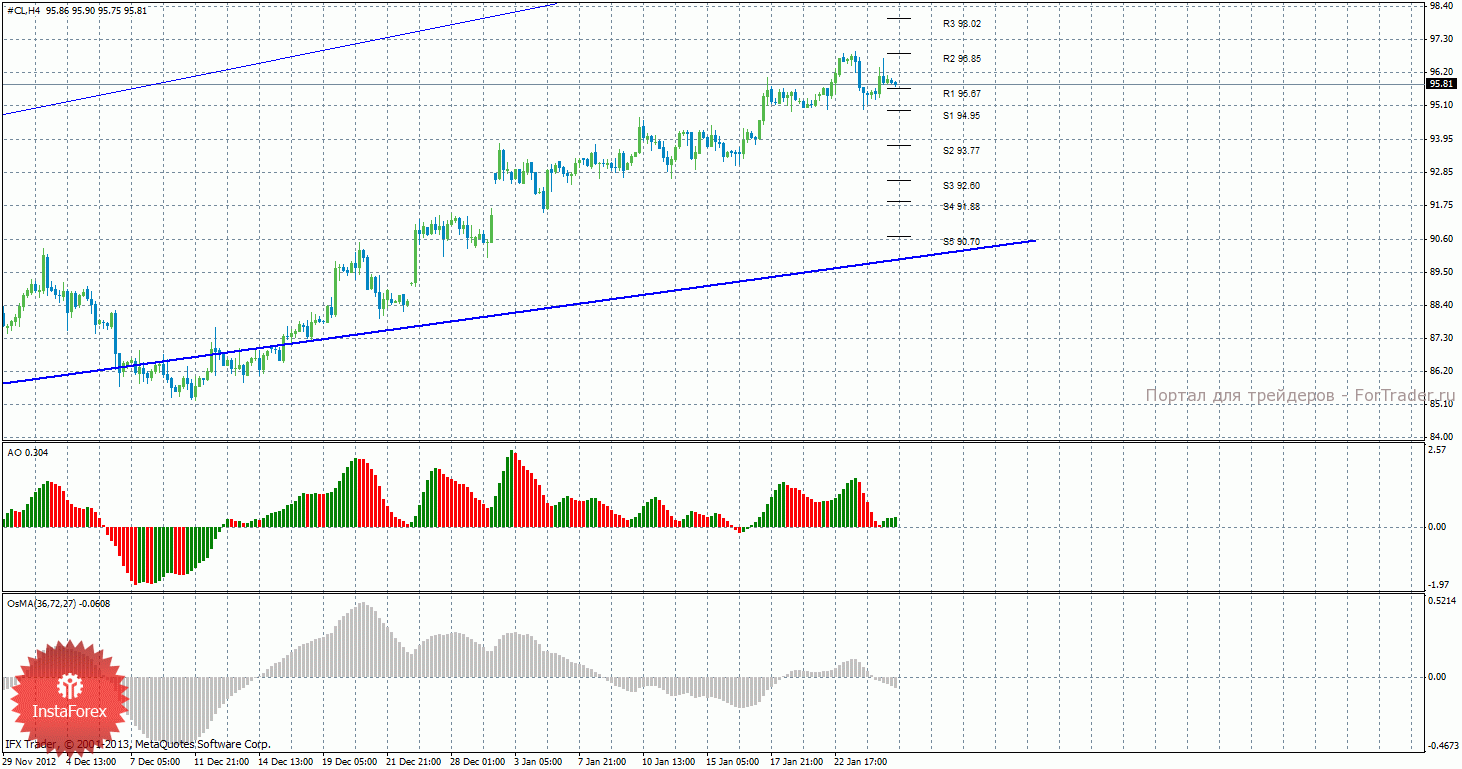Select the thick lower blue trendline

tap(520, 312)
